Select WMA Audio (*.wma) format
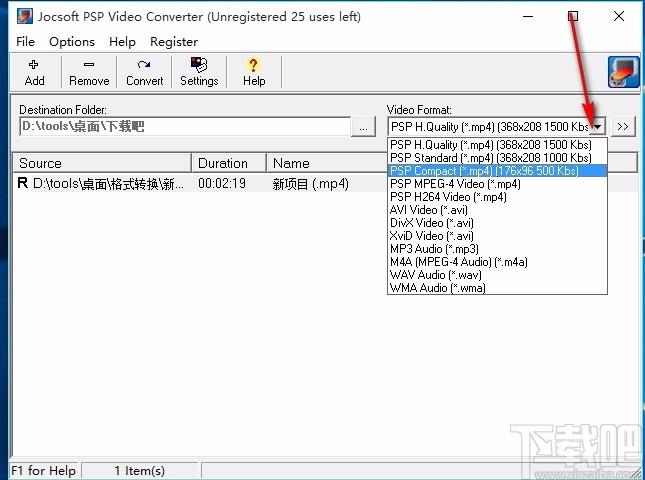The width and height of the screenshot is (645, 480). (x=497, y=288)
